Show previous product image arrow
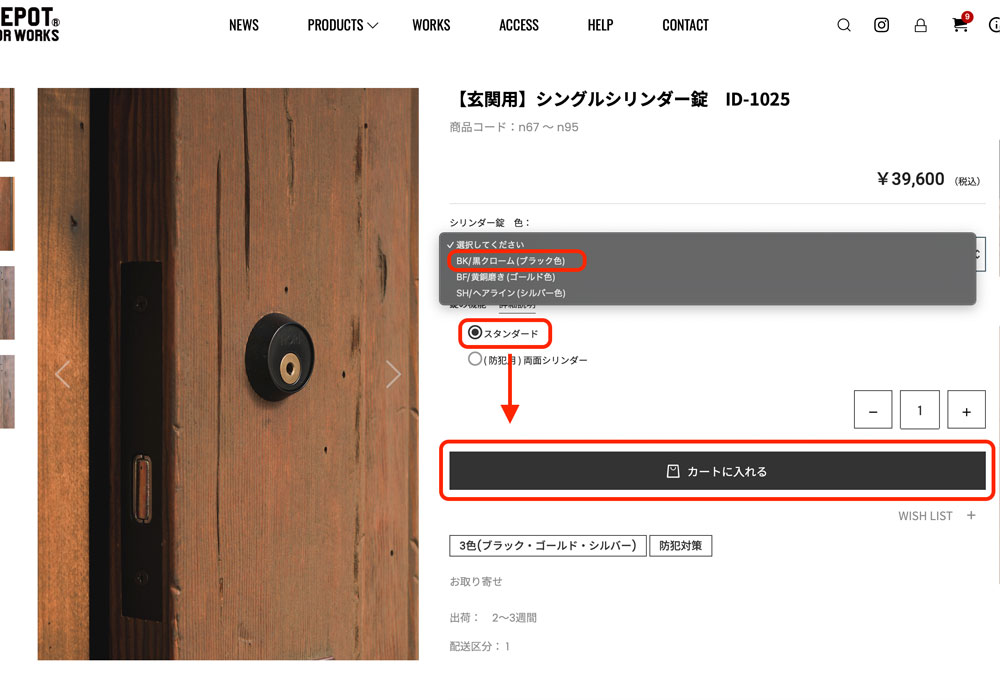The width and height of the screenshot is (1000, 700). click(62, 374)
